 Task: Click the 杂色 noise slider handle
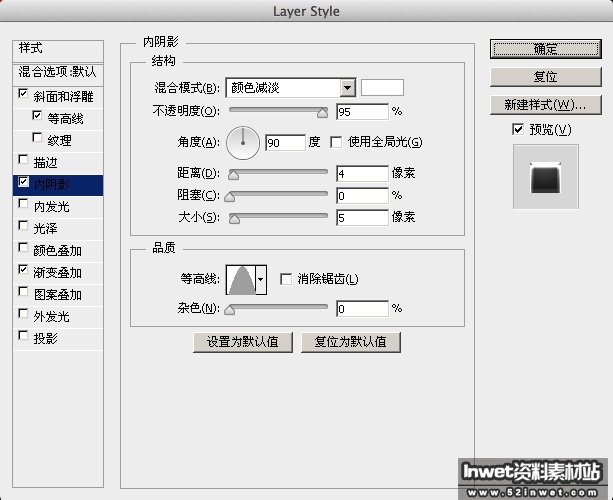[229, 310]
